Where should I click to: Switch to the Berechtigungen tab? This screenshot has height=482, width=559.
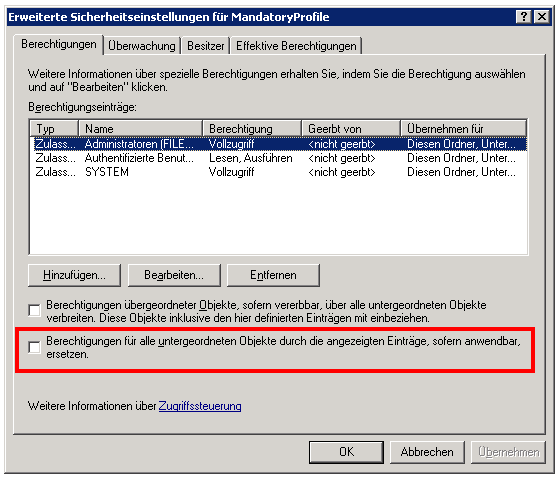coord(59,45)
